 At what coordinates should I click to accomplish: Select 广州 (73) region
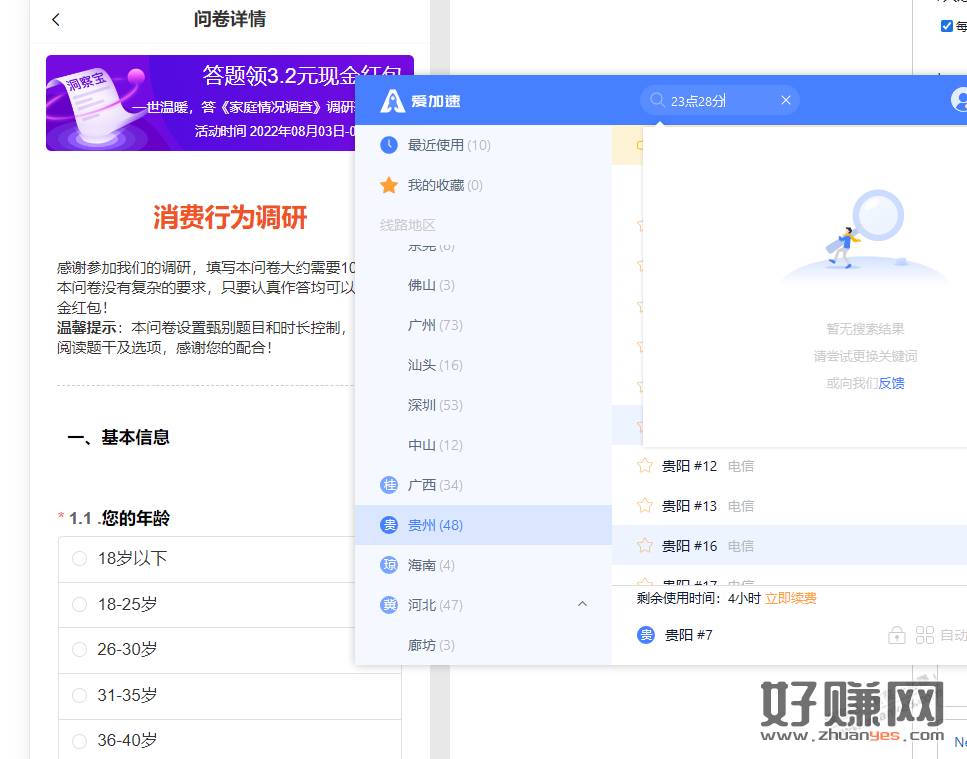point(484,325)
